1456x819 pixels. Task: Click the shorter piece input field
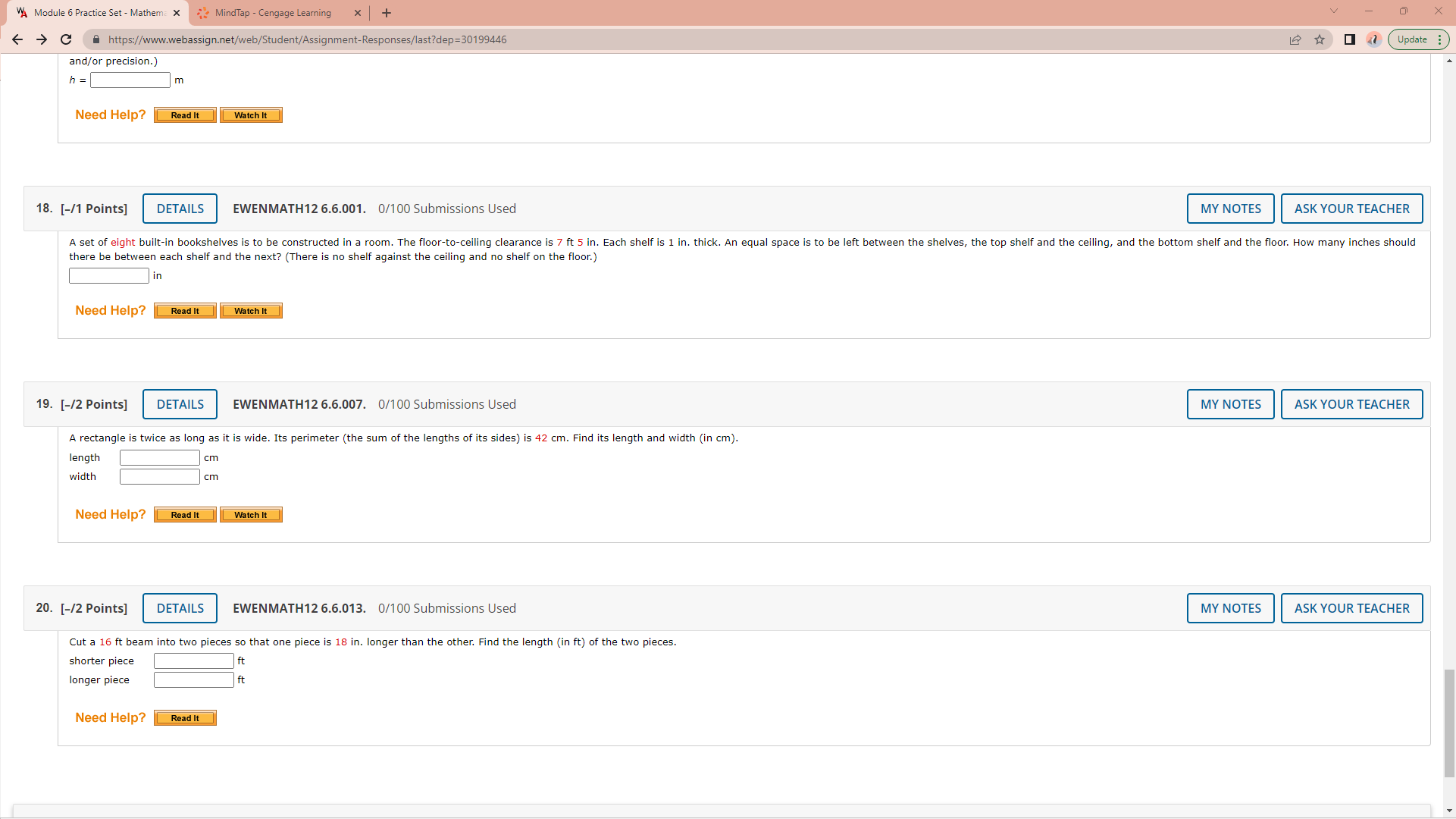tap(194, 661)
